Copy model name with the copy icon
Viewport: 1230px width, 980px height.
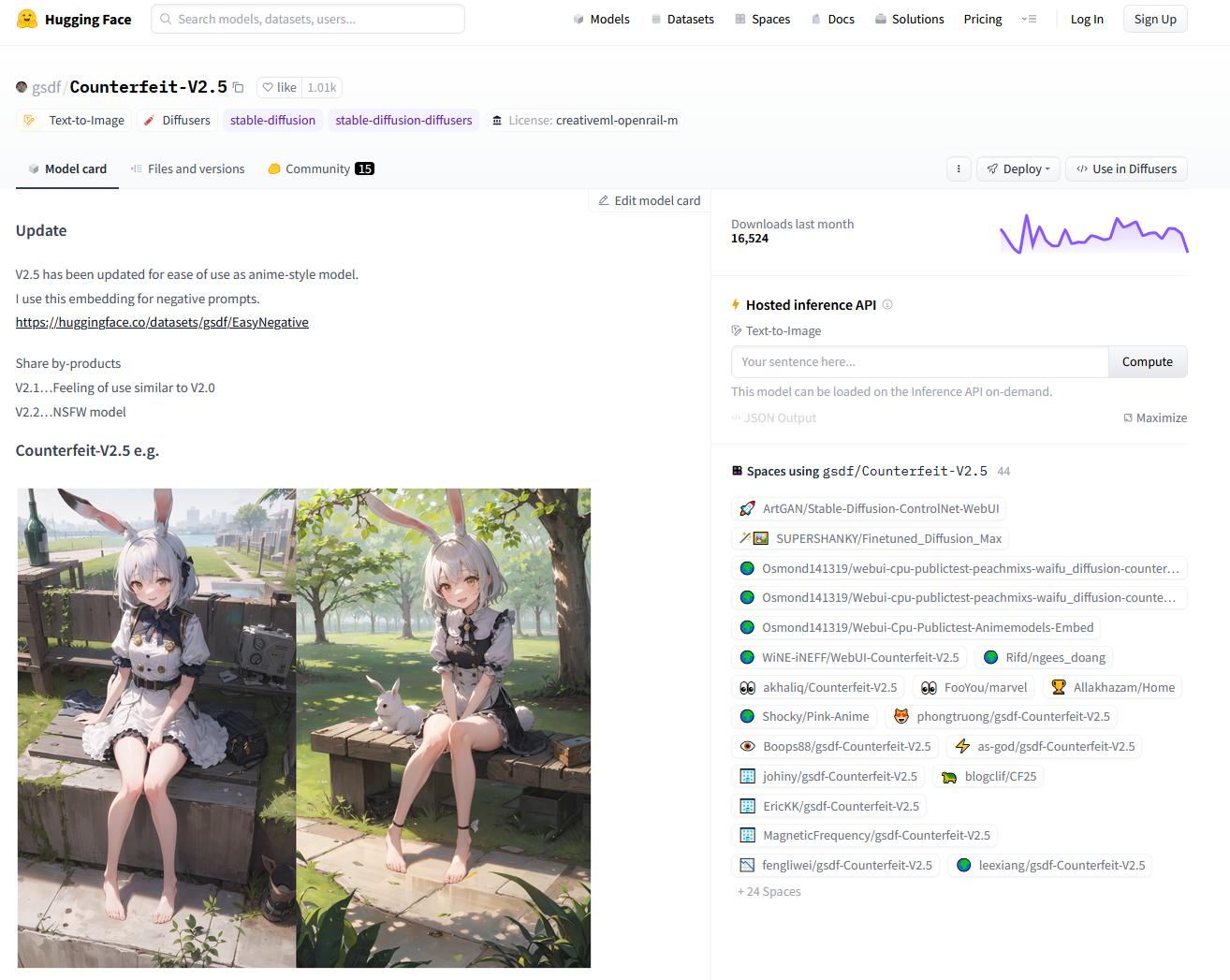[238, 88]
